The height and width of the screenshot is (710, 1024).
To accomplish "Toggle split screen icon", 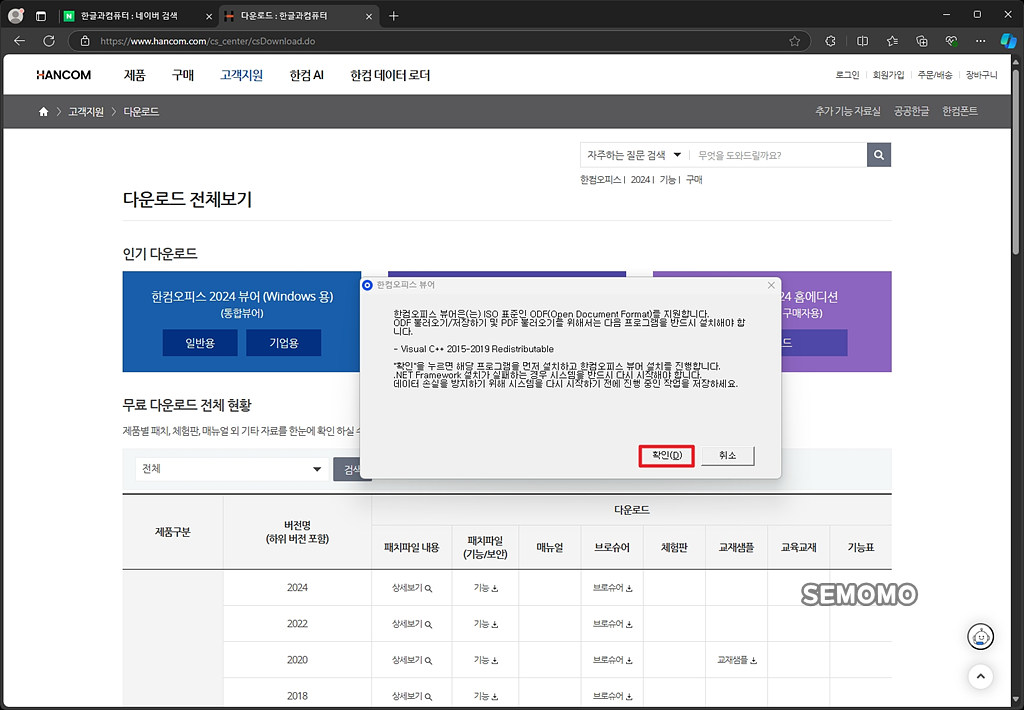I will pos(862,40).
